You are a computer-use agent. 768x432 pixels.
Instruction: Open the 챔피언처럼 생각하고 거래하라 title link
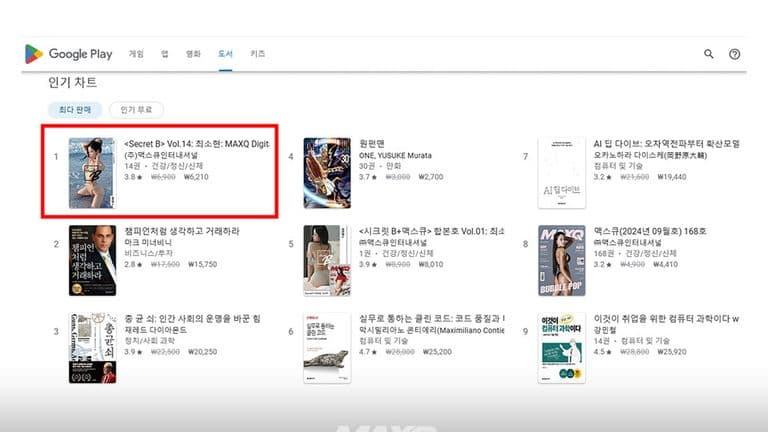182,231
